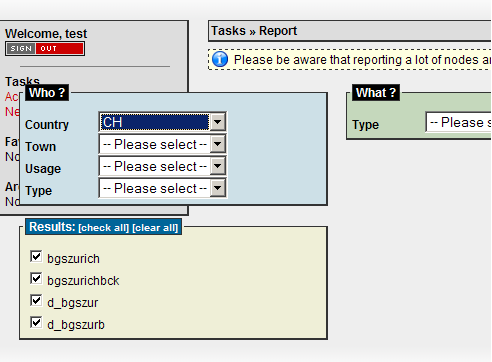492x362 pixels.
Task: Click the Usage Please select field
Action: point(155,166)
